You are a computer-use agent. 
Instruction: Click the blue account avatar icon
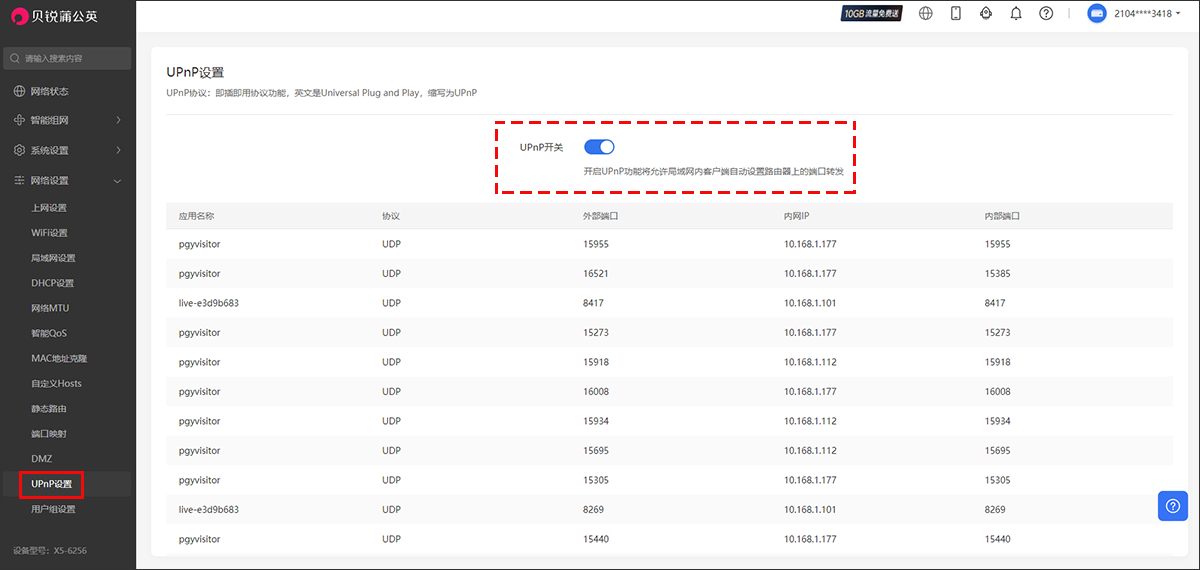click(1096, 14)
